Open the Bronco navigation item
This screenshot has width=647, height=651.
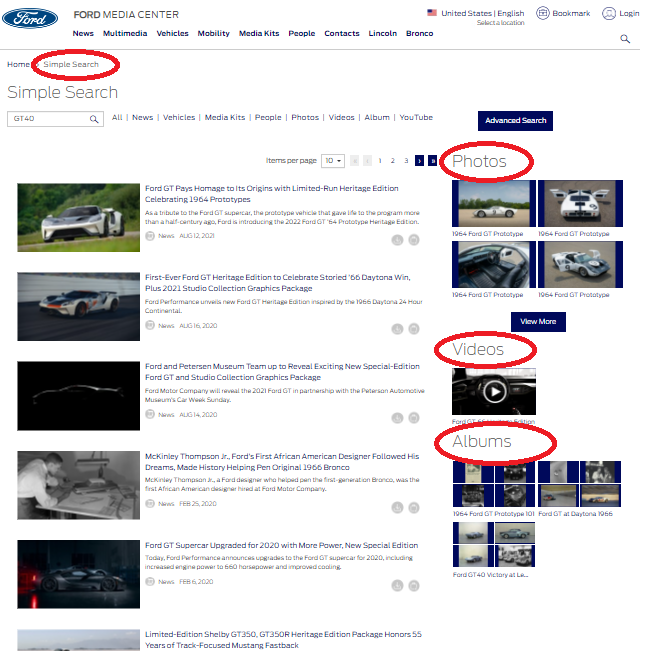(x=419, y=33)
